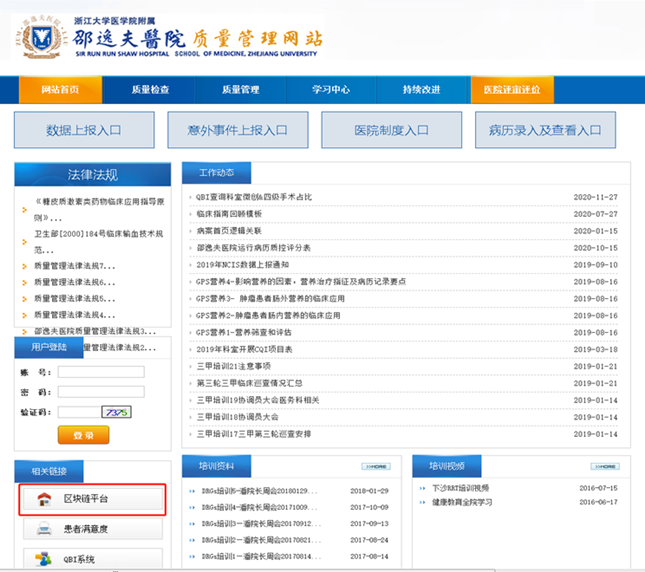Click the MORE icon in 培训视频 panel
The height and width of the screenshot is (572, 645).
(605, 467)
